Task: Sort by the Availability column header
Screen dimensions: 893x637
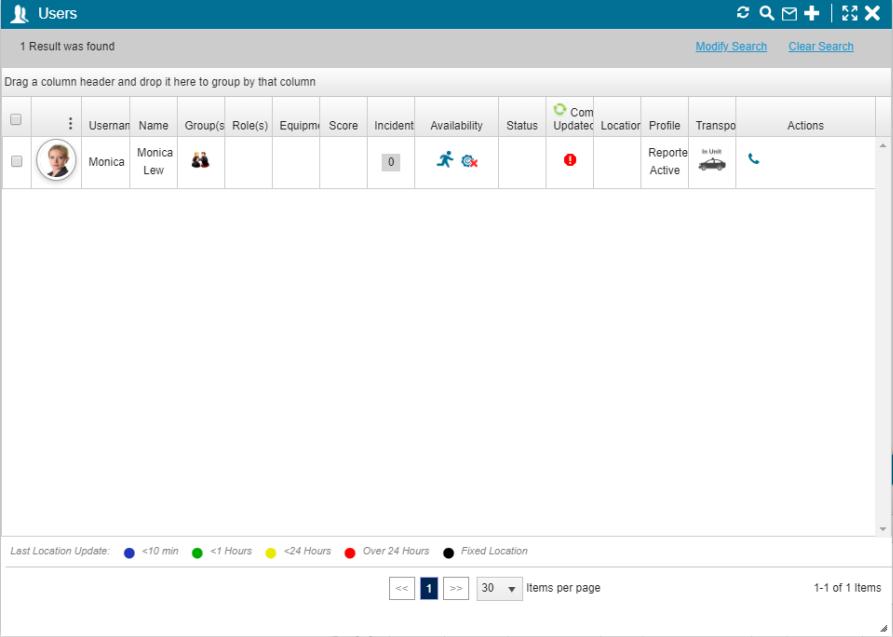Action: pyautogui.click(x=456, y=126)
